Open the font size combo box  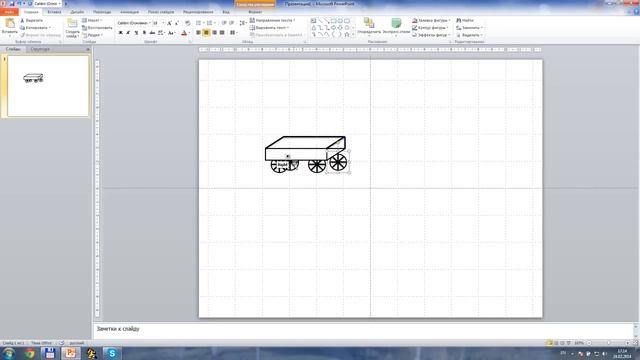[x=158, y=23]
